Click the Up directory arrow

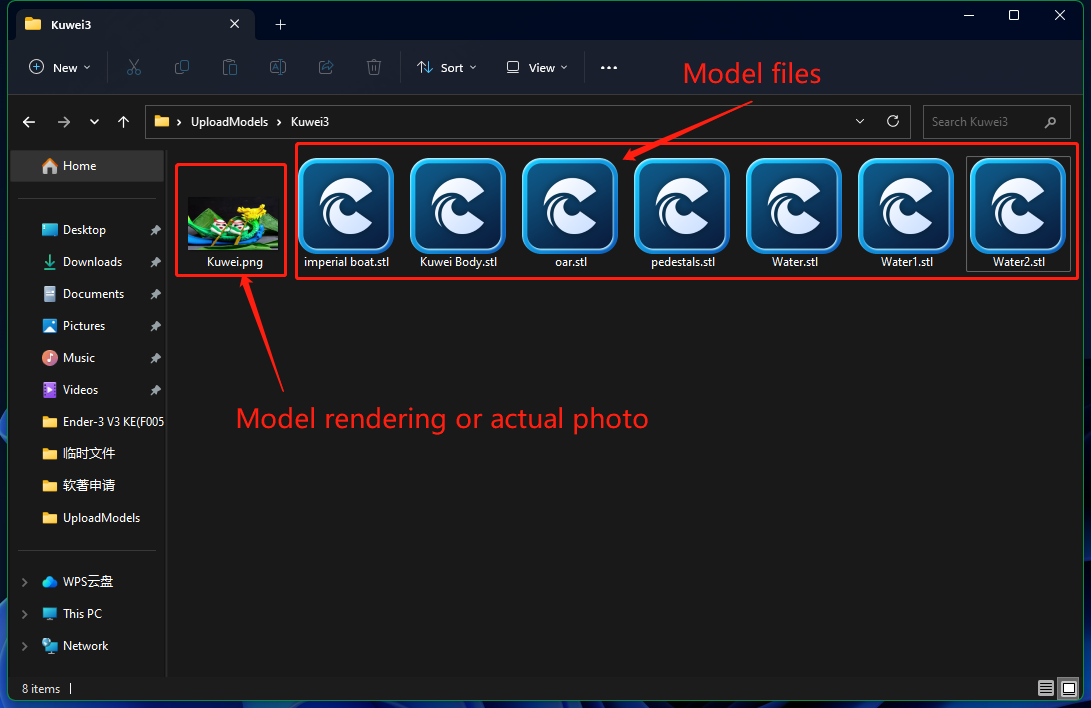(123, 122)
